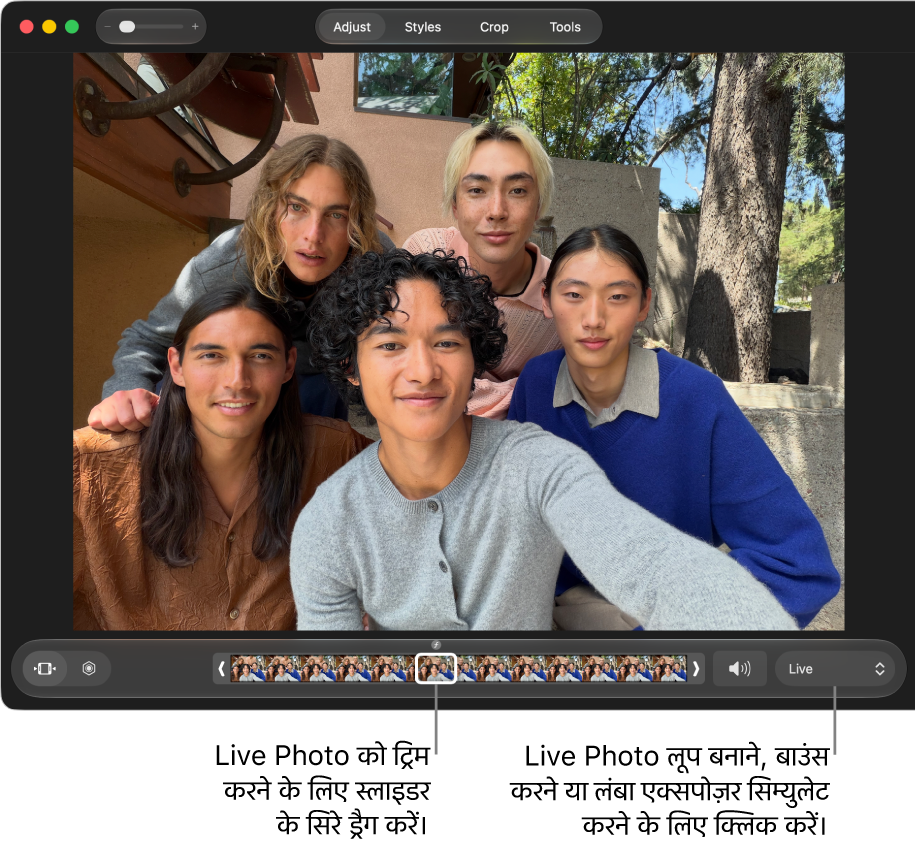Switch to the Adjust tab
This screenshot has width=915, height=849.
[351, 27]
